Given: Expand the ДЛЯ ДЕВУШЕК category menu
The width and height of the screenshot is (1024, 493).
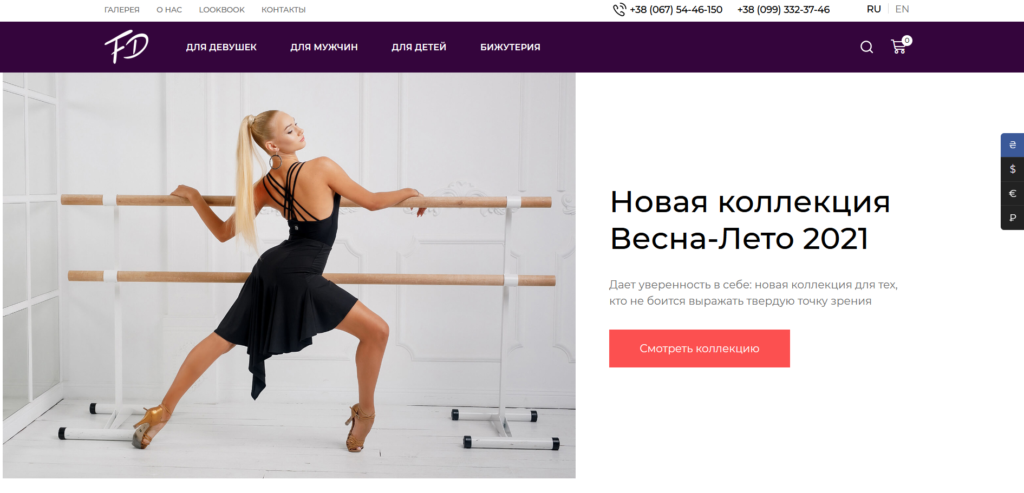Looking at the screenshot, I should tap(221, 47).
